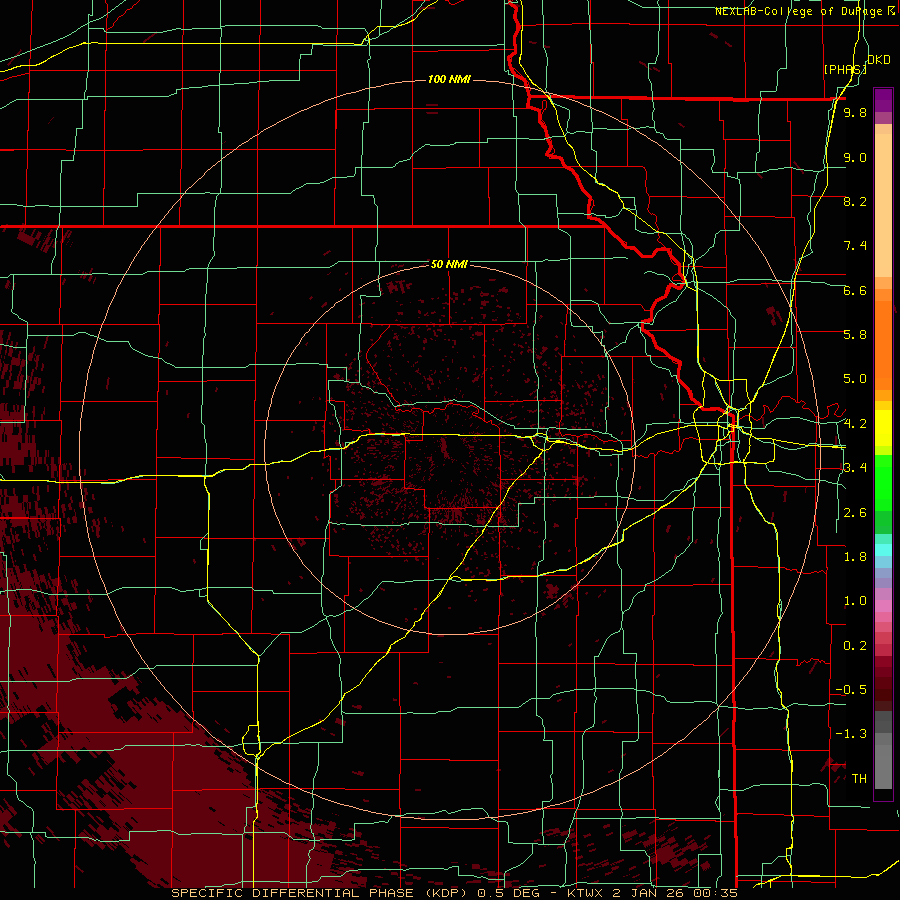Click the TH threshold label
Image resolution: width=900 pixels, height=900 pixels.
(859, 779)
